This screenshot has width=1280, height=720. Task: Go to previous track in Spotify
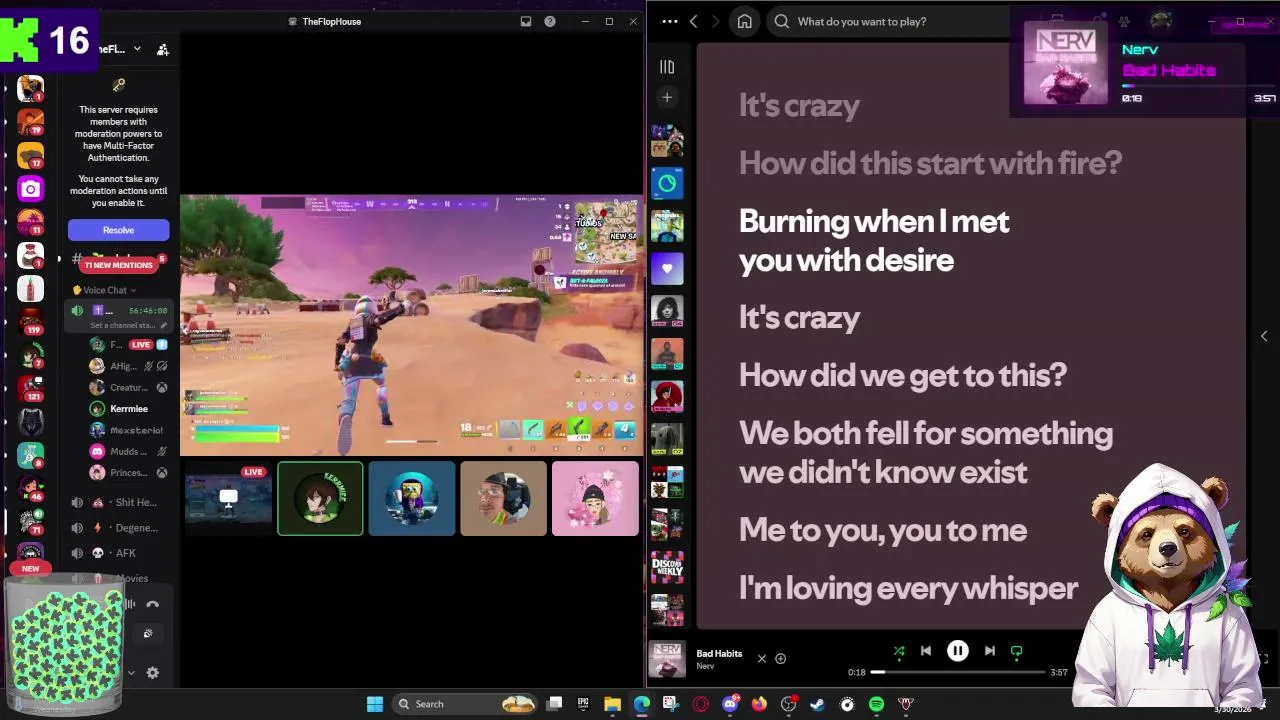(926, 651)
